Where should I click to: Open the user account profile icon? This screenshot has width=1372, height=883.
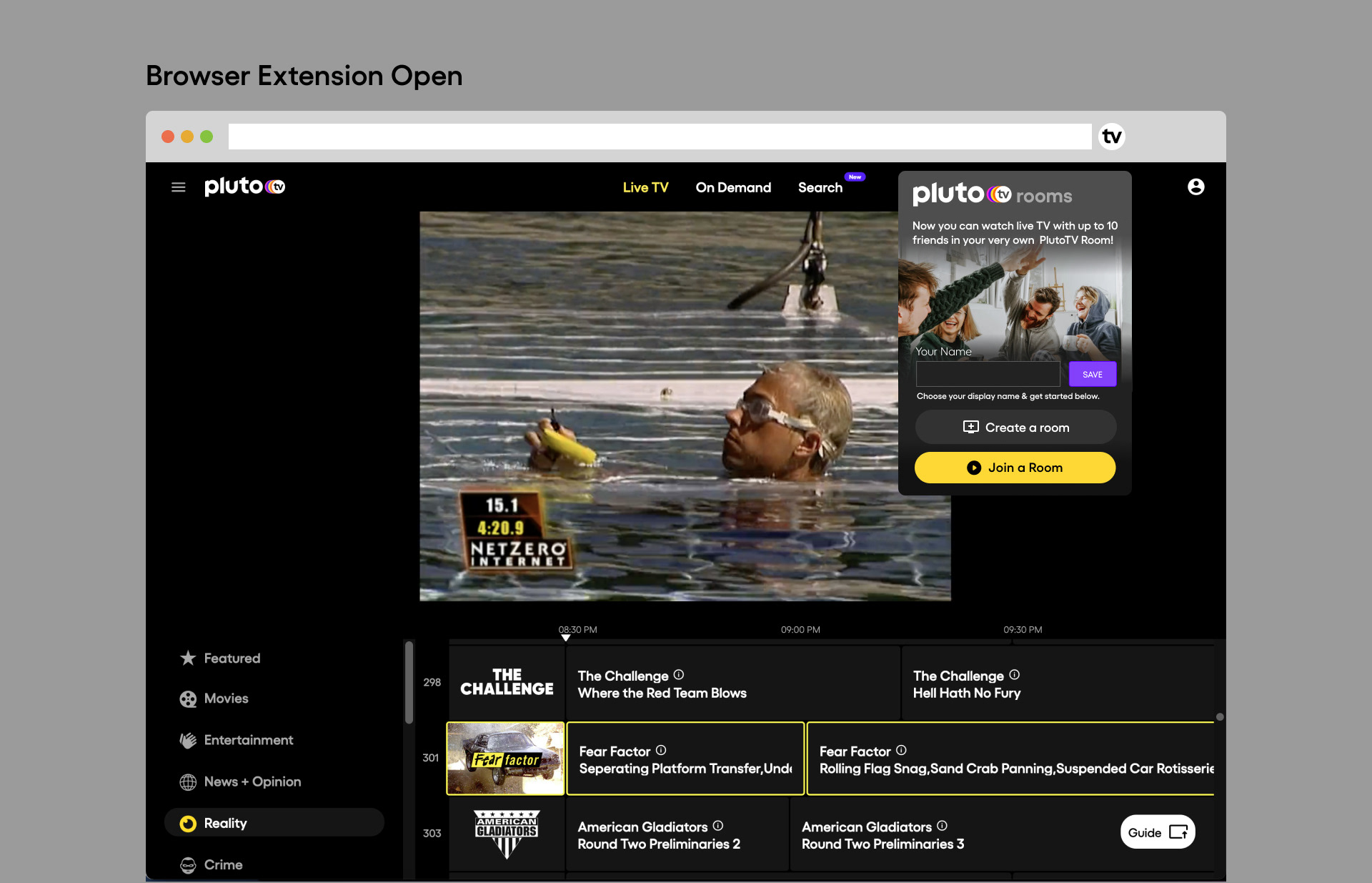(1195, 187)
